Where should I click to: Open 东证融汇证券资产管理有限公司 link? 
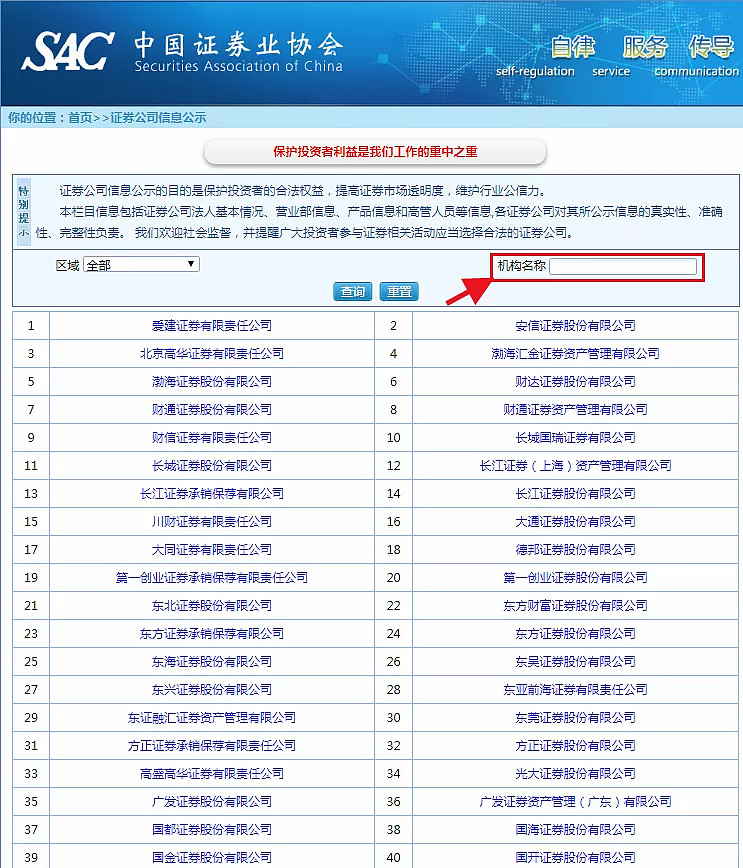pyautogui.click(x=212, y=717)
